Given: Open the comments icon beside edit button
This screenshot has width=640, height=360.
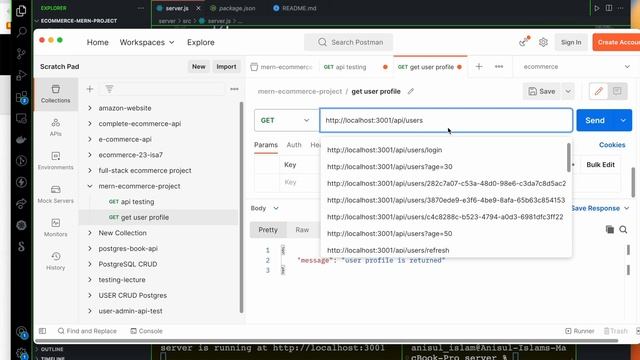Looking at the screenshot, I should coord(617,91).
